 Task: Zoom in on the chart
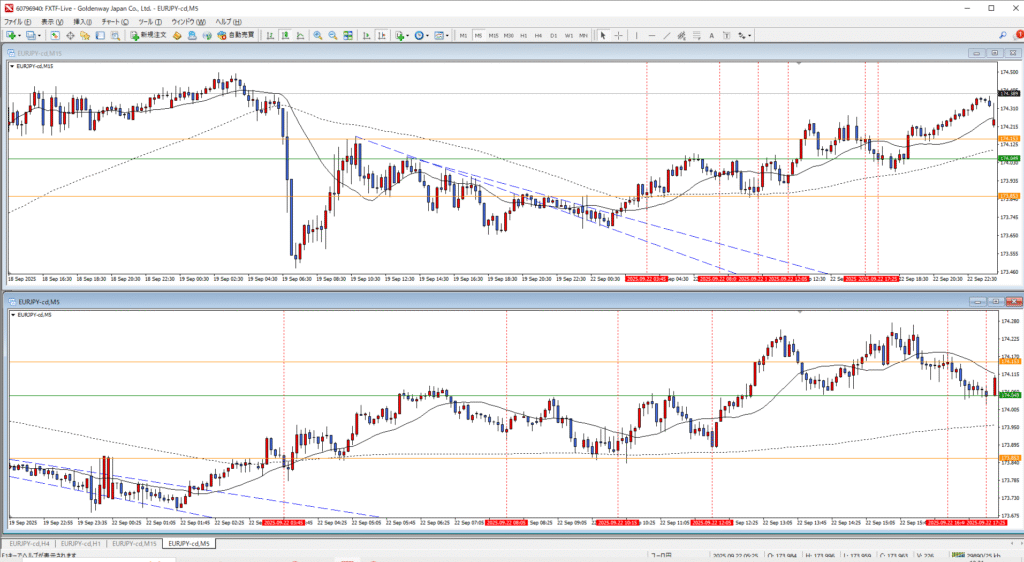pos(317,35)
